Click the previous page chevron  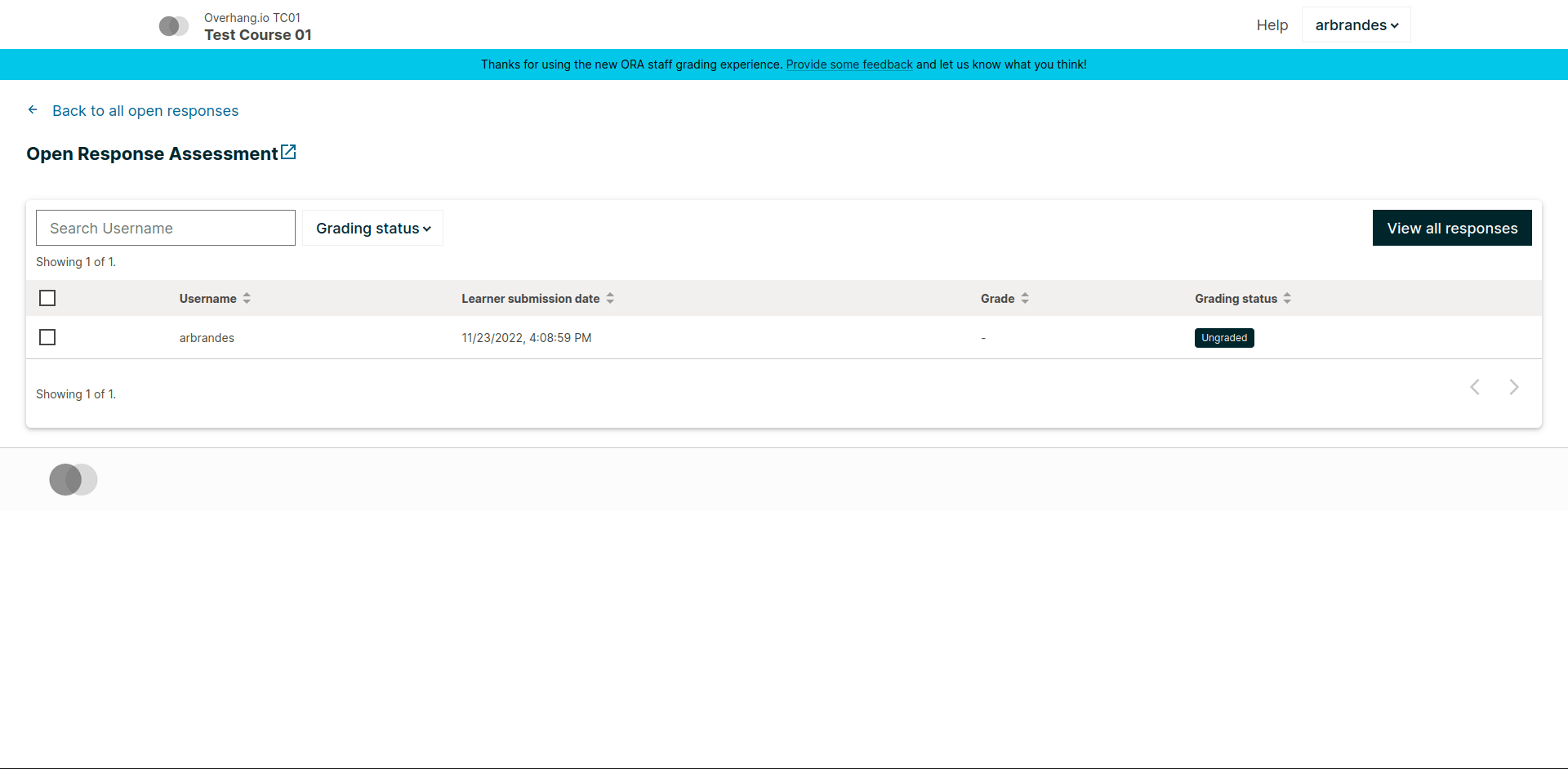point(1475,387)
